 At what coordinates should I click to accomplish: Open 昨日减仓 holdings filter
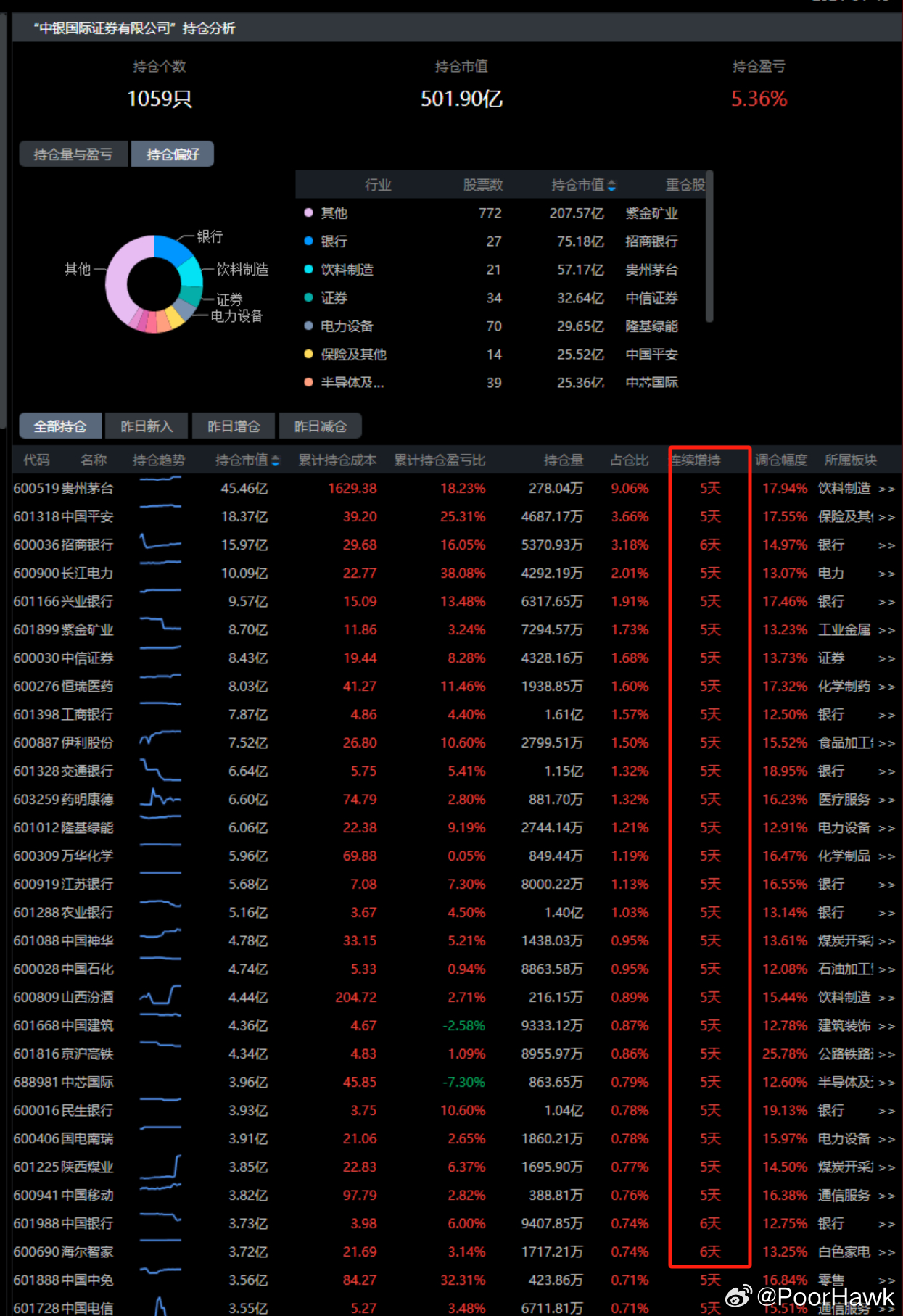point(321,426)
